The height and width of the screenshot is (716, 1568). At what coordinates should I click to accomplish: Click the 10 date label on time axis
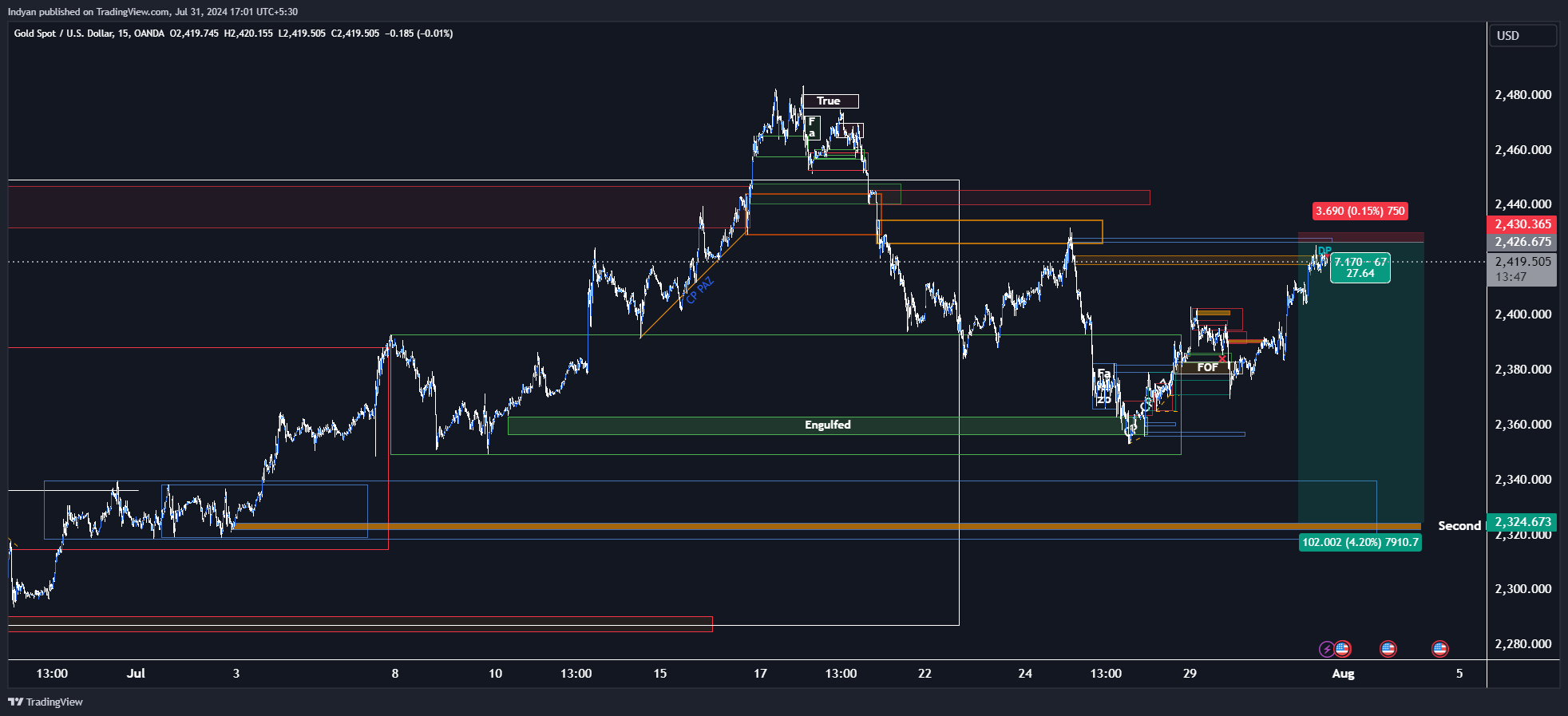click(496, 674)
